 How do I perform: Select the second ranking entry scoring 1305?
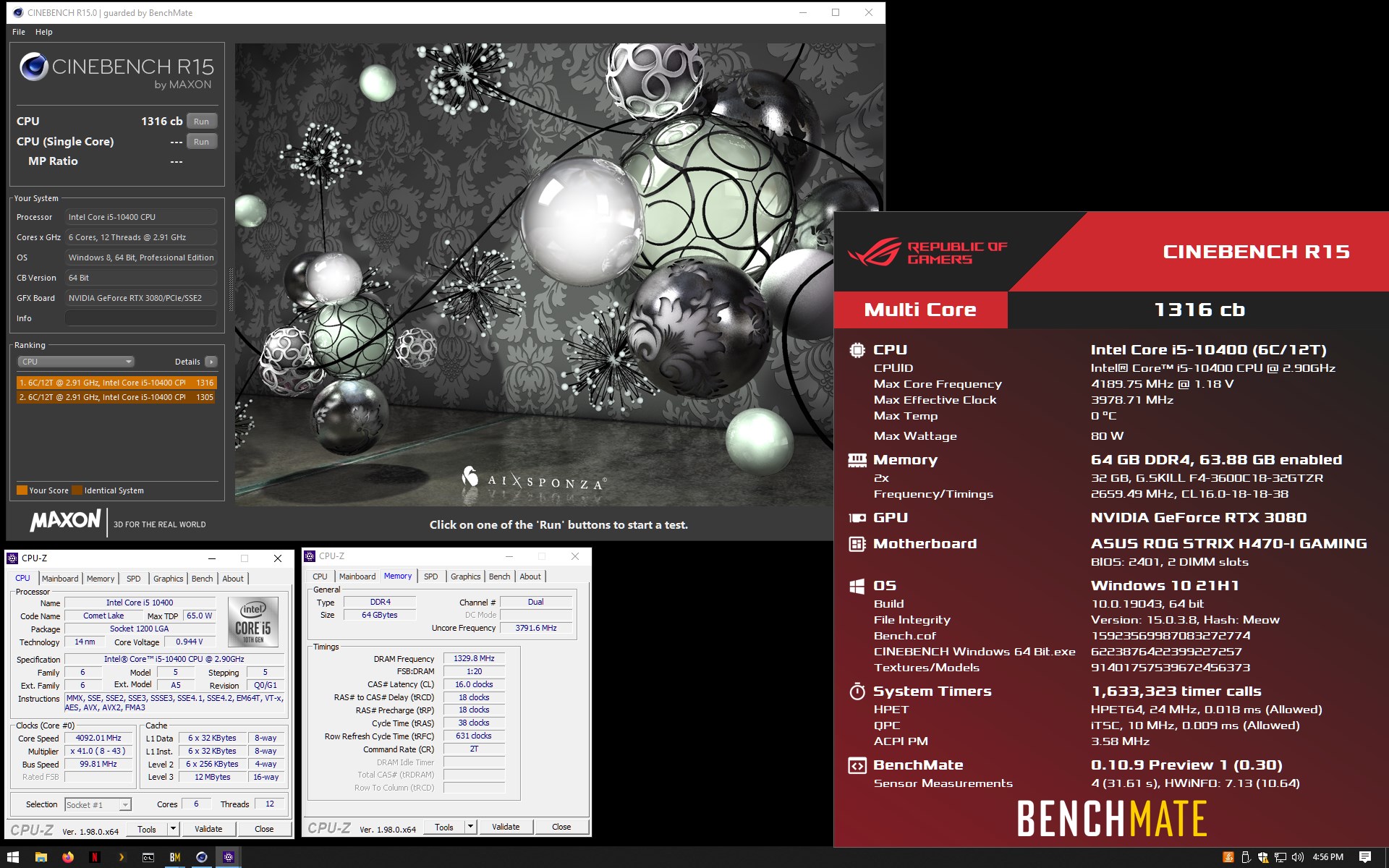click(116, 397)
